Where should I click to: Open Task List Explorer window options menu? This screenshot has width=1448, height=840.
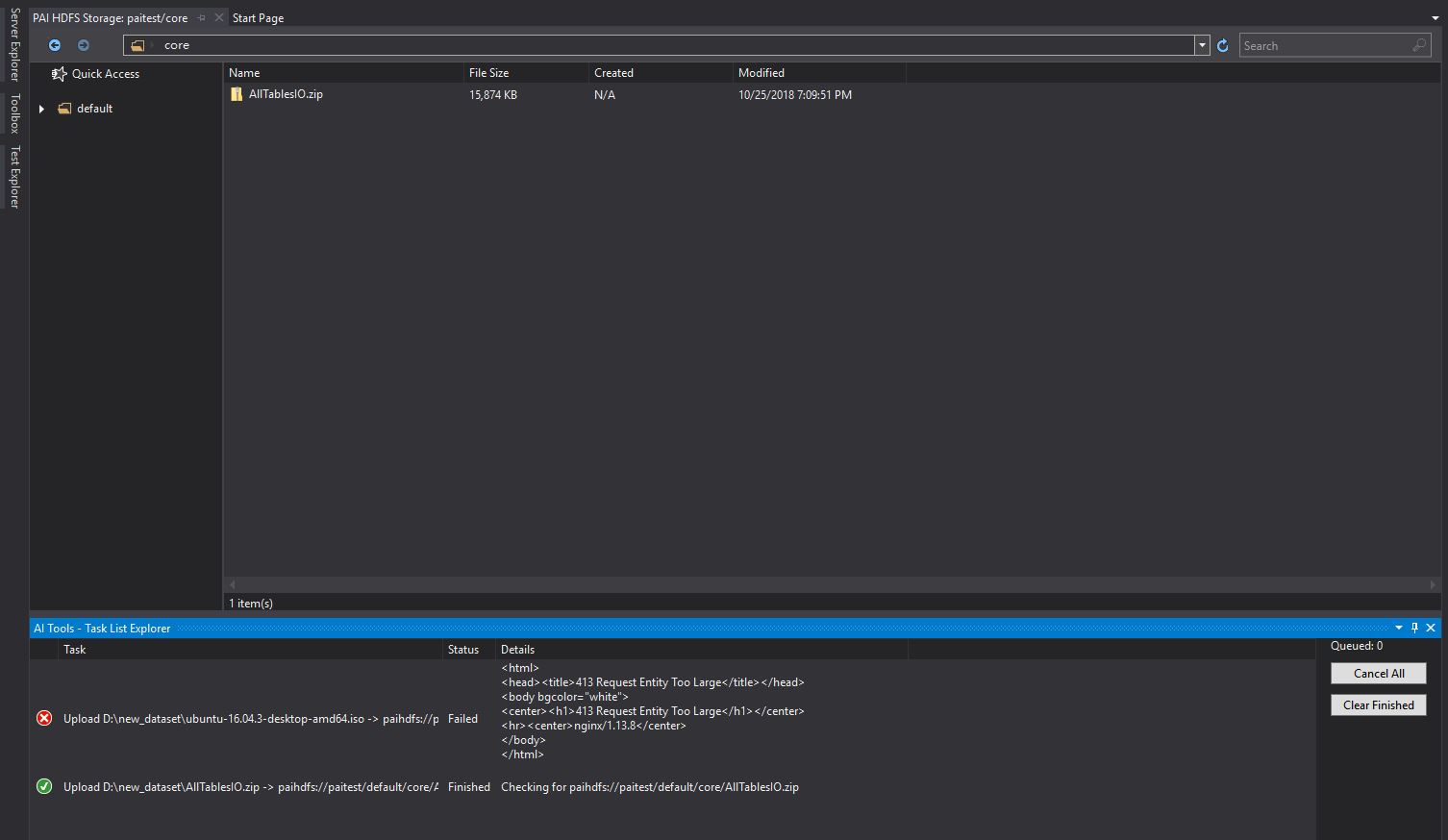pyautogui.click(x=1399, y=628)
